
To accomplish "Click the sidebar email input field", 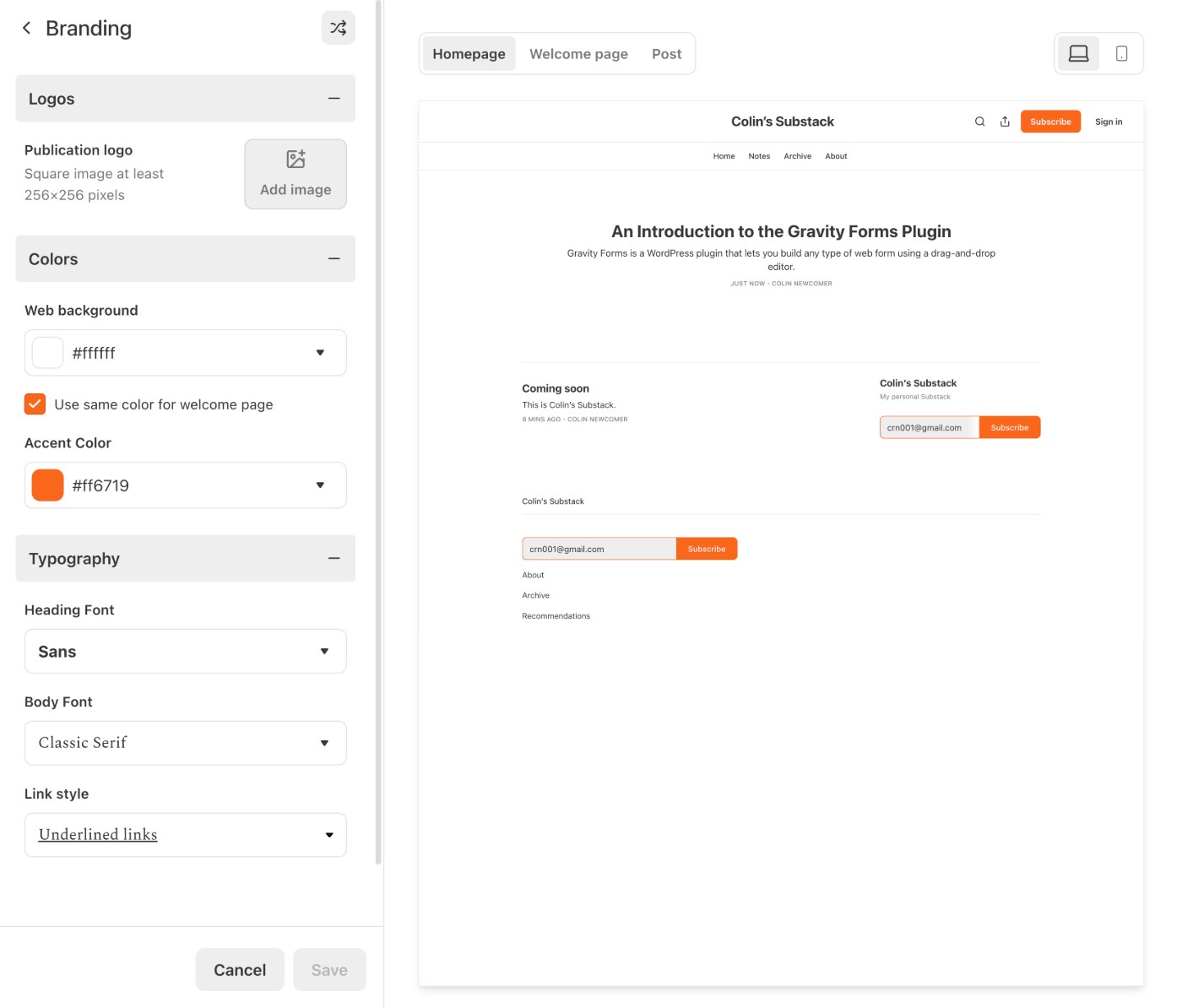I will coord(930,427).
